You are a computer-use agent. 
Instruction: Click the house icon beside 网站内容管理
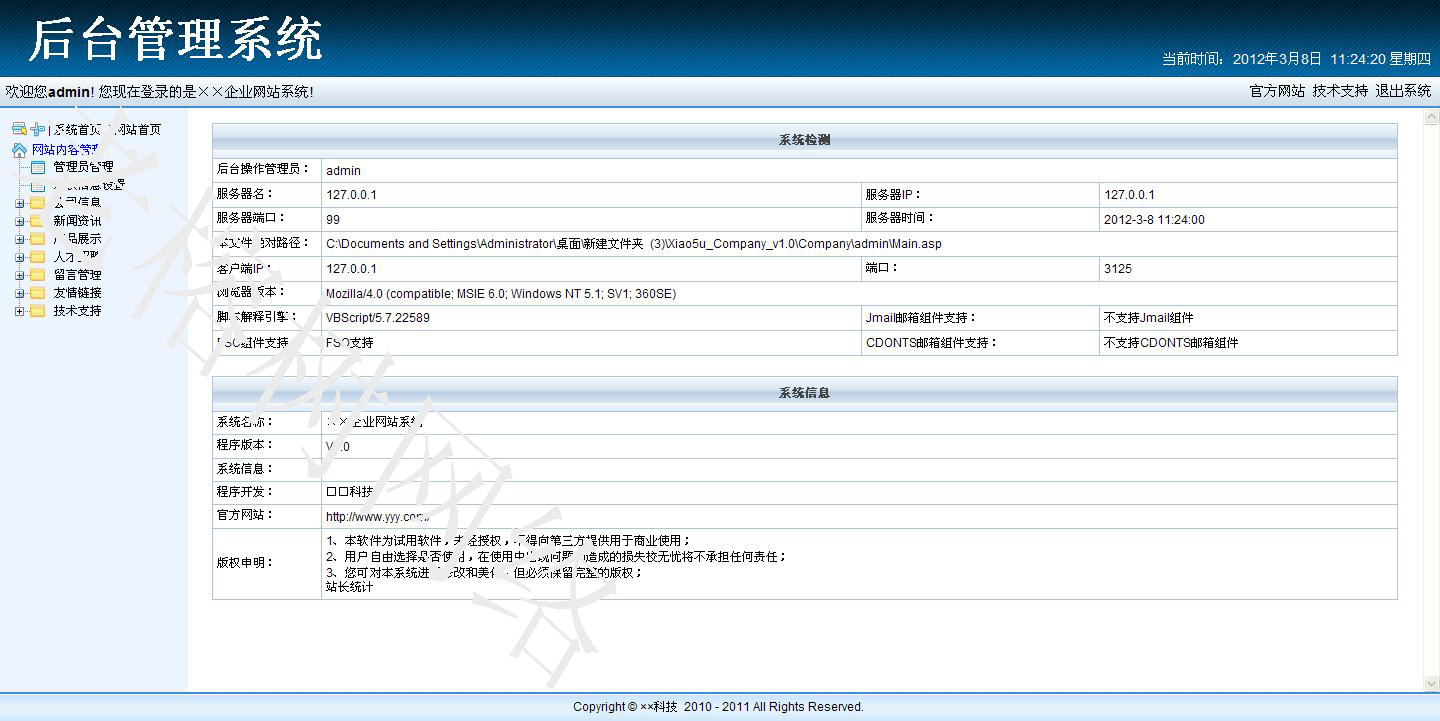[19, 150]
